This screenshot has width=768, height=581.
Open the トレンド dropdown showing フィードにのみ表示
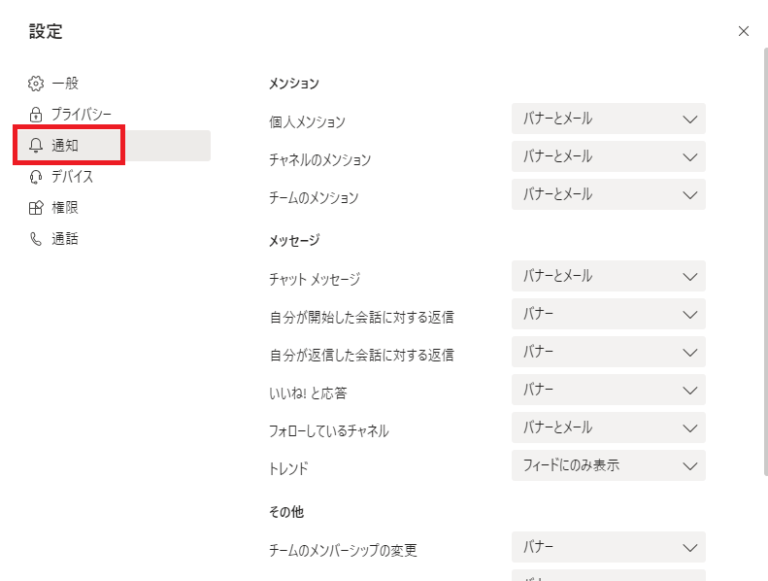(x=608, y=465)
